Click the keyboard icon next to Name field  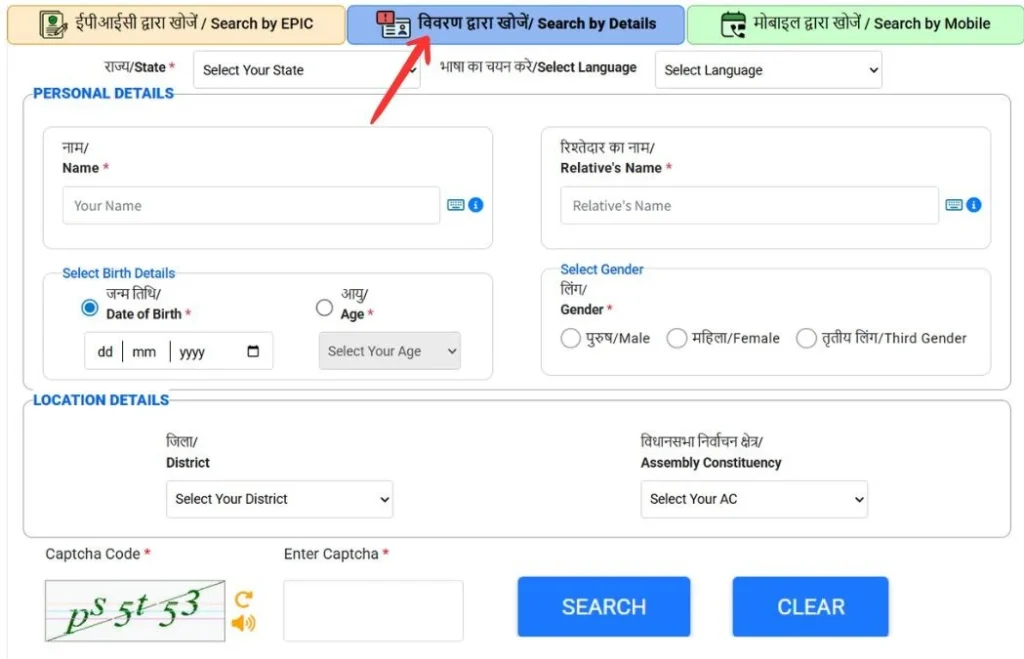(x=457, y=204)
